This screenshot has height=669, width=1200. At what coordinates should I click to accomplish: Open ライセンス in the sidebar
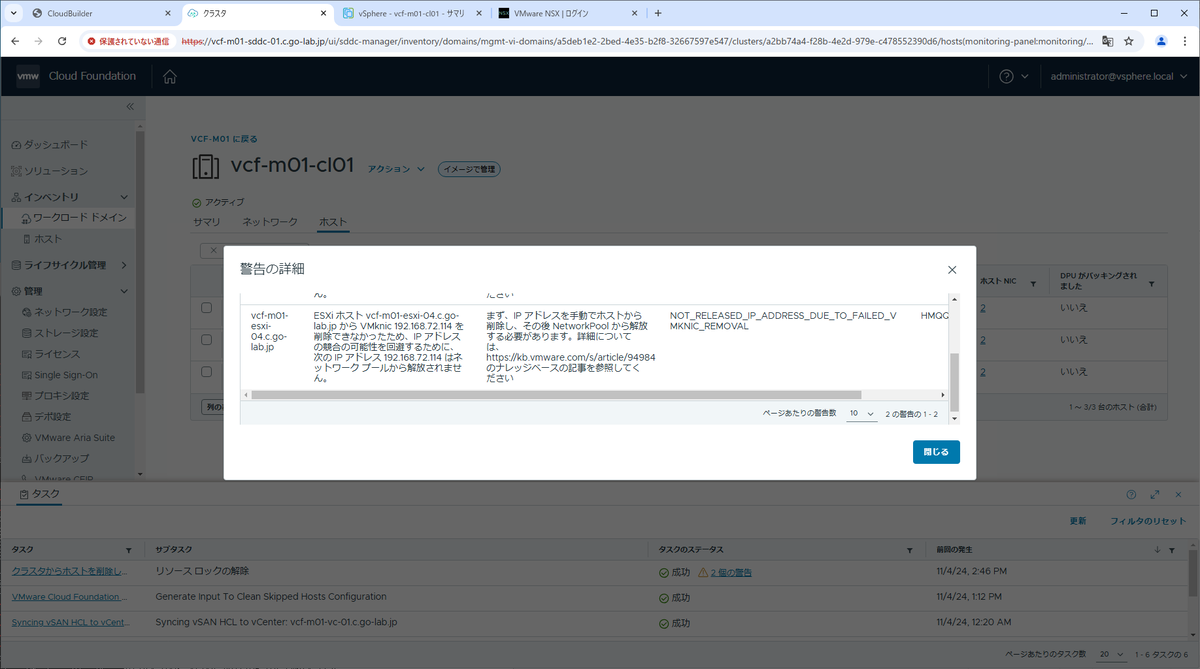[x=50, y=354]
